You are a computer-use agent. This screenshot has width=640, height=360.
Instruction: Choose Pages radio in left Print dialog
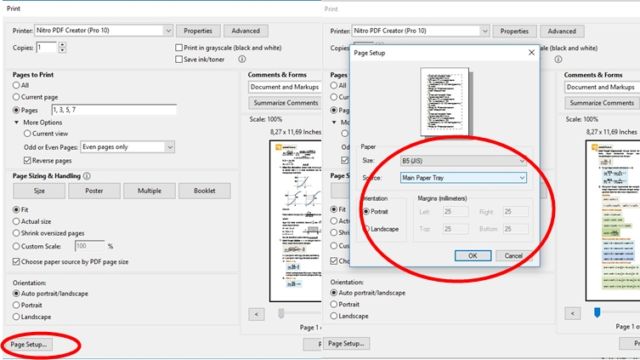tap(16, 110)
